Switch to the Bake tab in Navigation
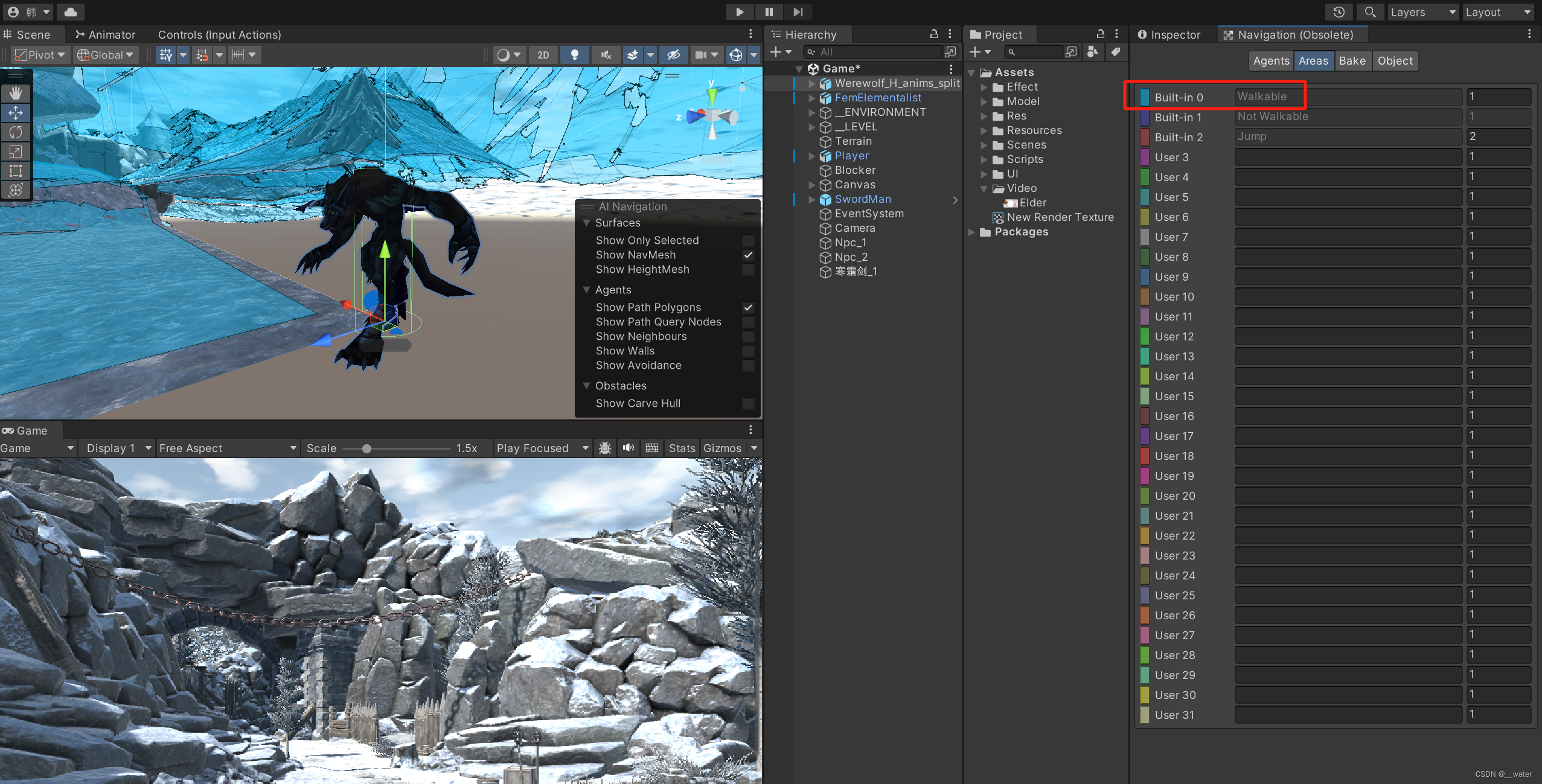This screenshot has width=1542, height=784. (1352, 60)
